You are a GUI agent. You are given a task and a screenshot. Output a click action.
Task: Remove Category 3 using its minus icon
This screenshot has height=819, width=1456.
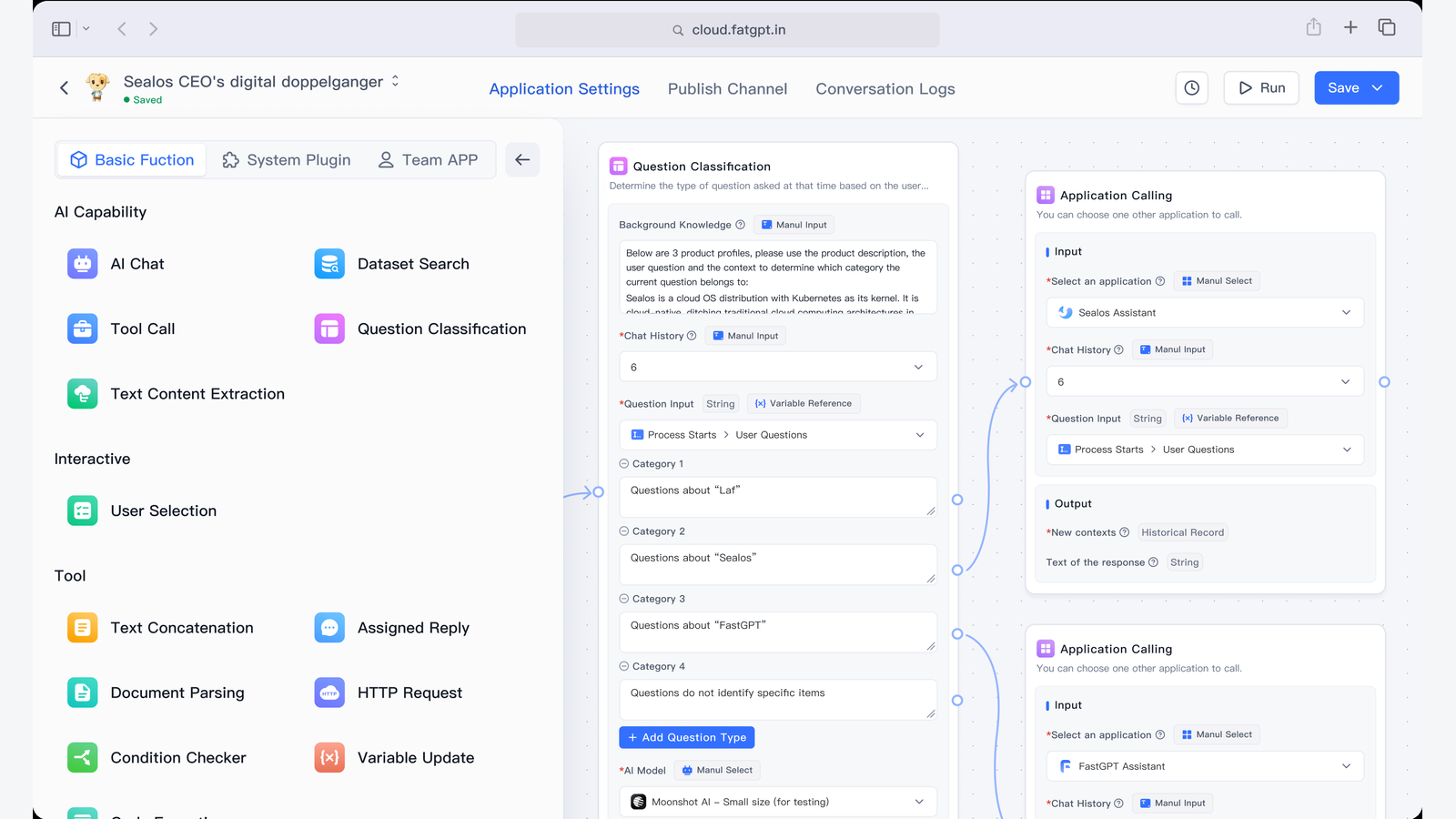(x=624, y=599)
